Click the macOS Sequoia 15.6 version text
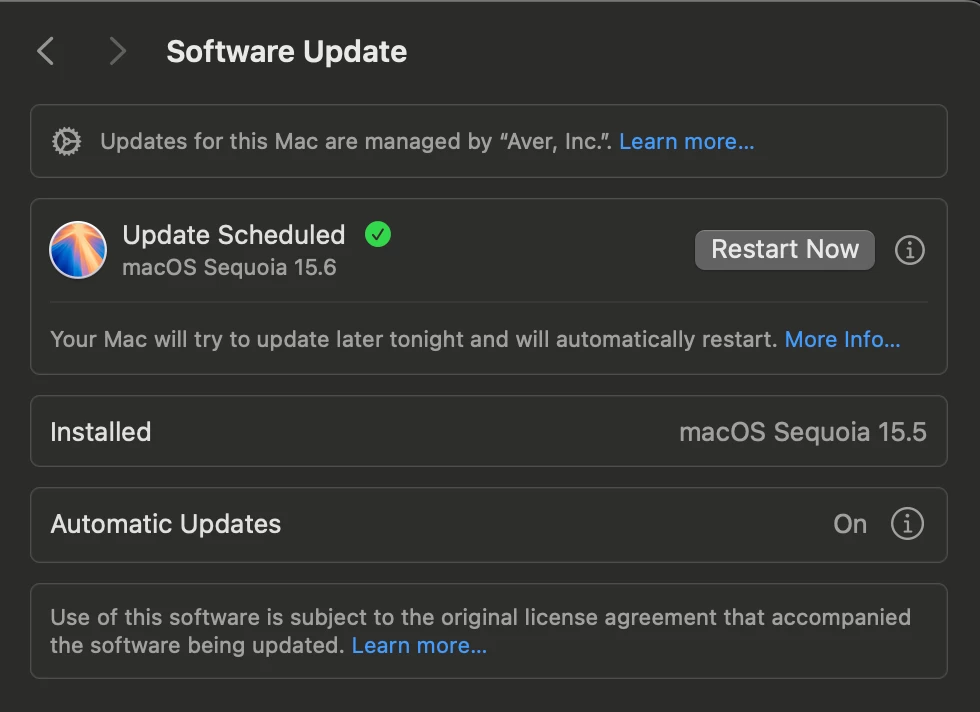The image size is (980, 712). click(x=229, y=268)
